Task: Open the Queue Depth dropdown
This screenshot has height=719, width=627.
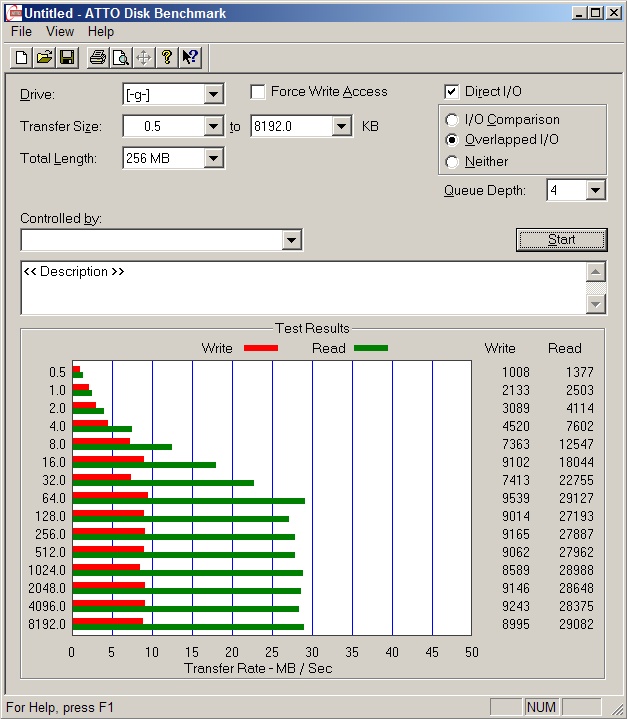Action: [x=596, y=190]
